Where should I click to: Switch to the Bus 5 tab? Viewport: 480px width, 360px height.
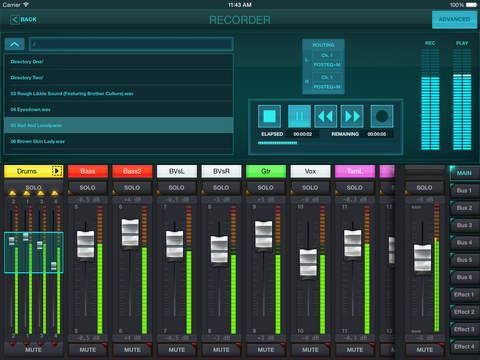pyautogui.click(x=464, y=260)
